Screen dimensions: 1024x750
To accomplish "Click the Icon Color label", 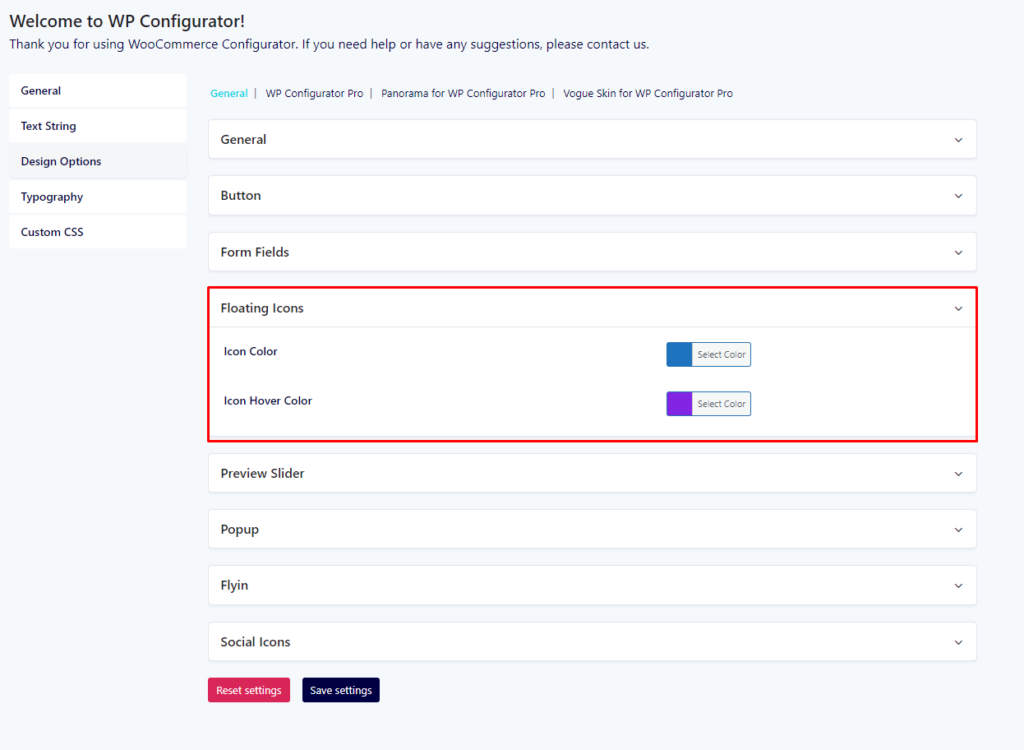I will pyautogui.click(x=251, y=351).
